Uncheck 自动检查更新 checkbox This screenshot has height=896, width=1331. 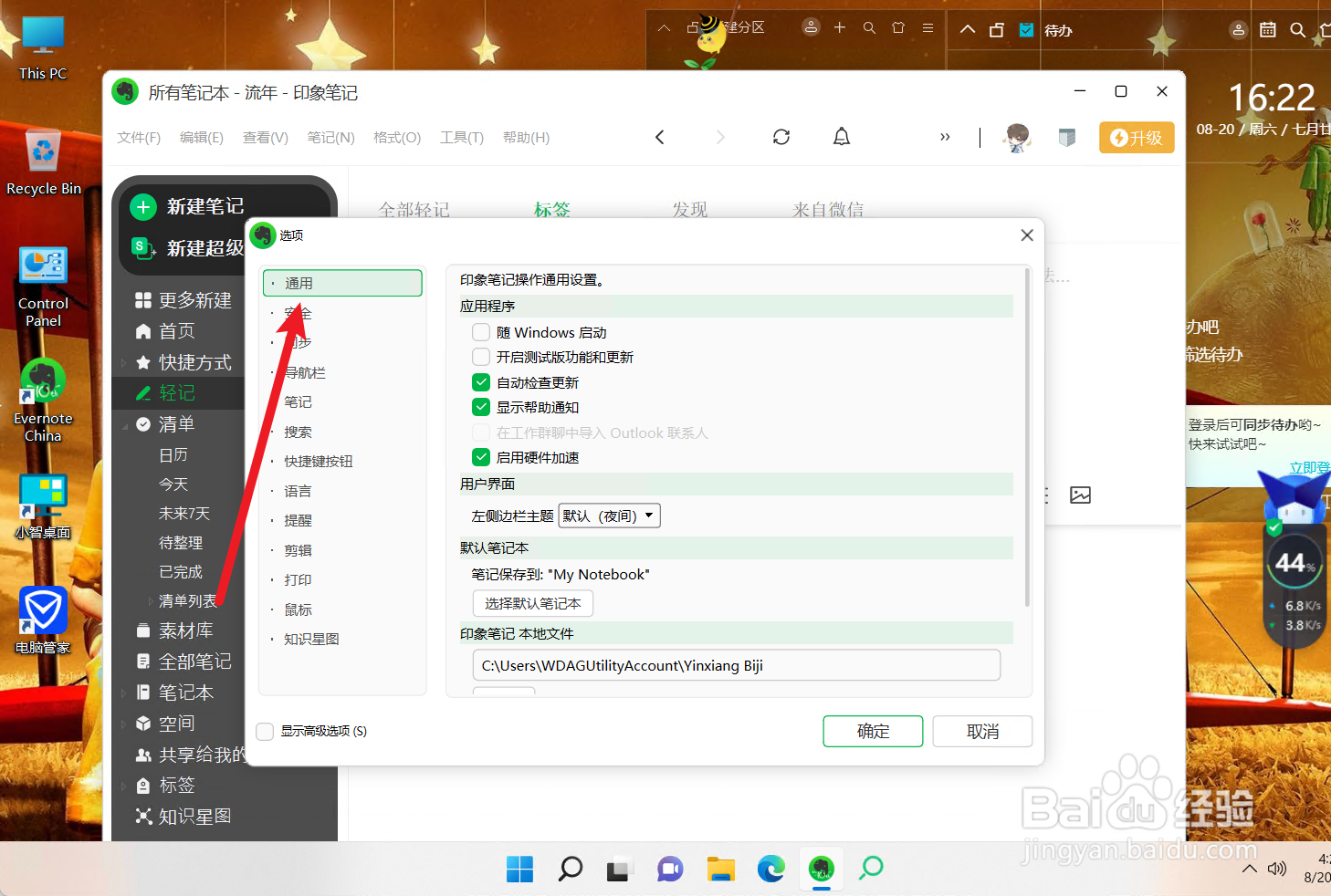(x=481, y=382)
